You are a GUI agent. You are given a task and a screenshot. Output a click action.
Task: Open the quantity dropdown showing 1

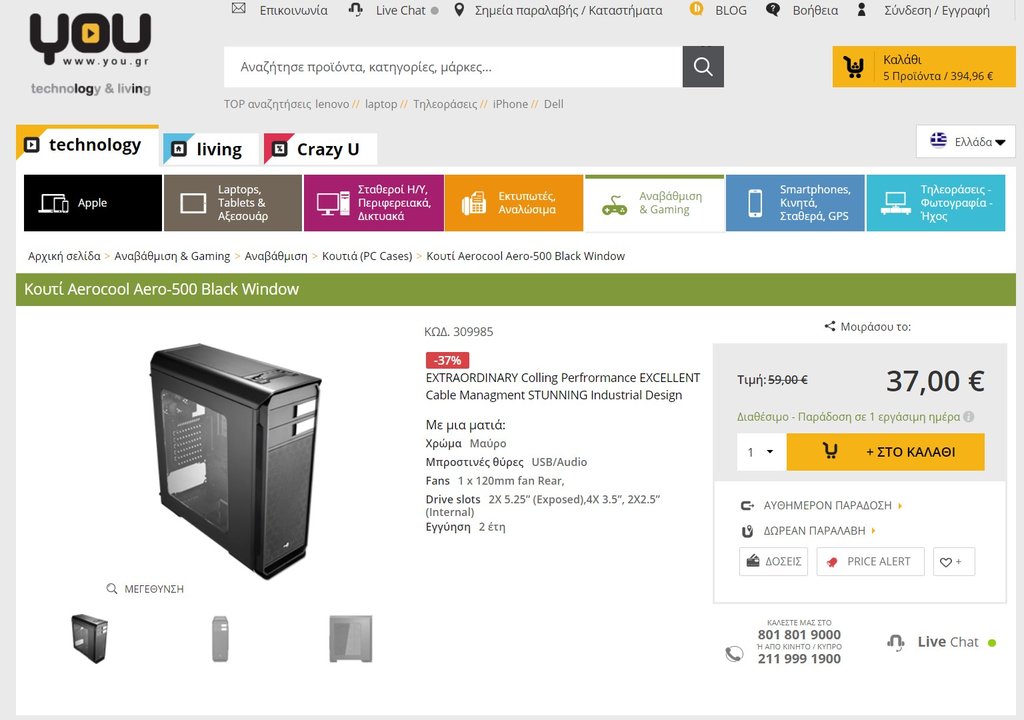coord(761,451)
